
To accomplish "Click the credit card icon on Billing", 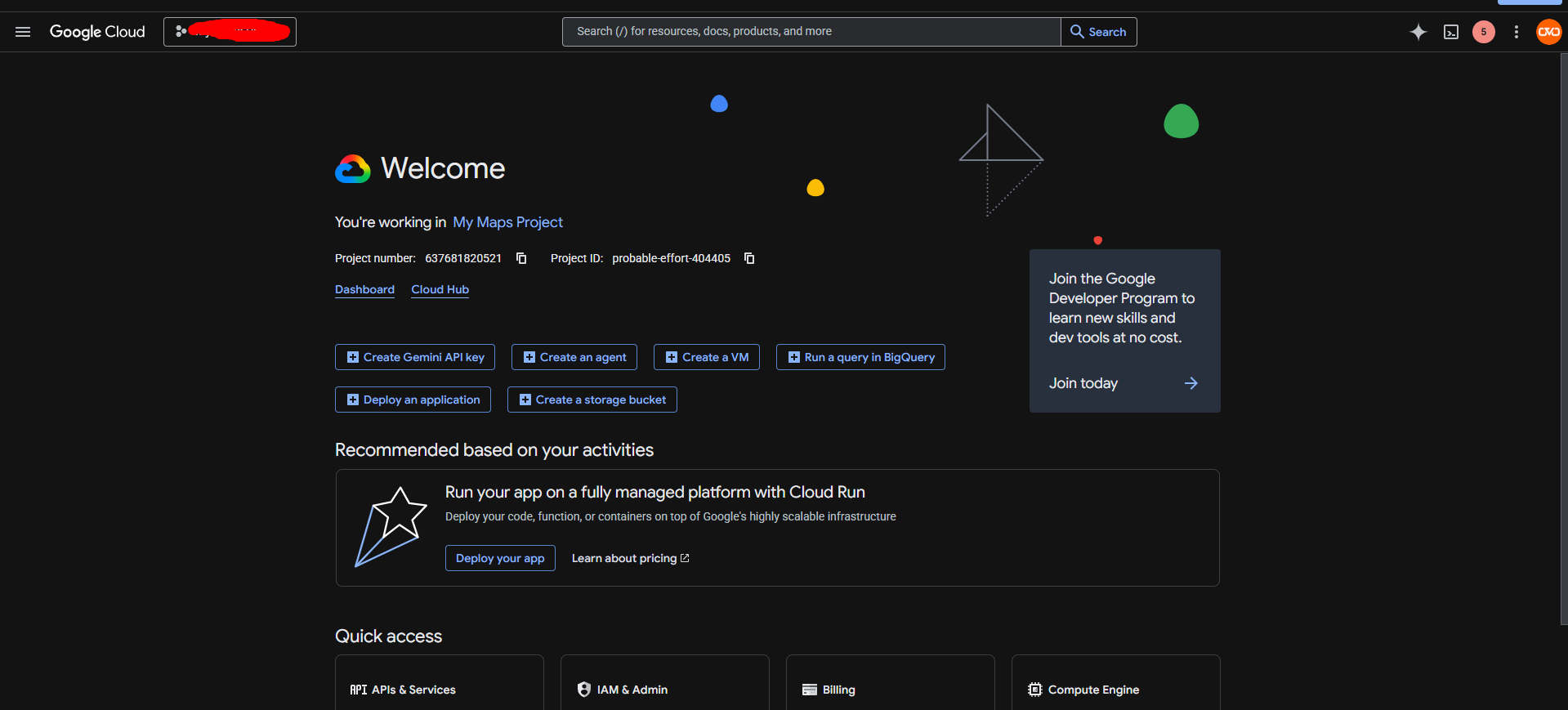I will tap(810, 690).
